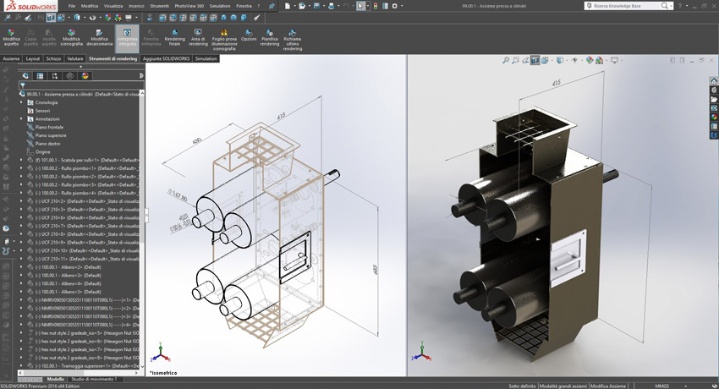Expand the Scatola per rulli component
This screenshot has height=389, width=719.
(x=21, y=160)
